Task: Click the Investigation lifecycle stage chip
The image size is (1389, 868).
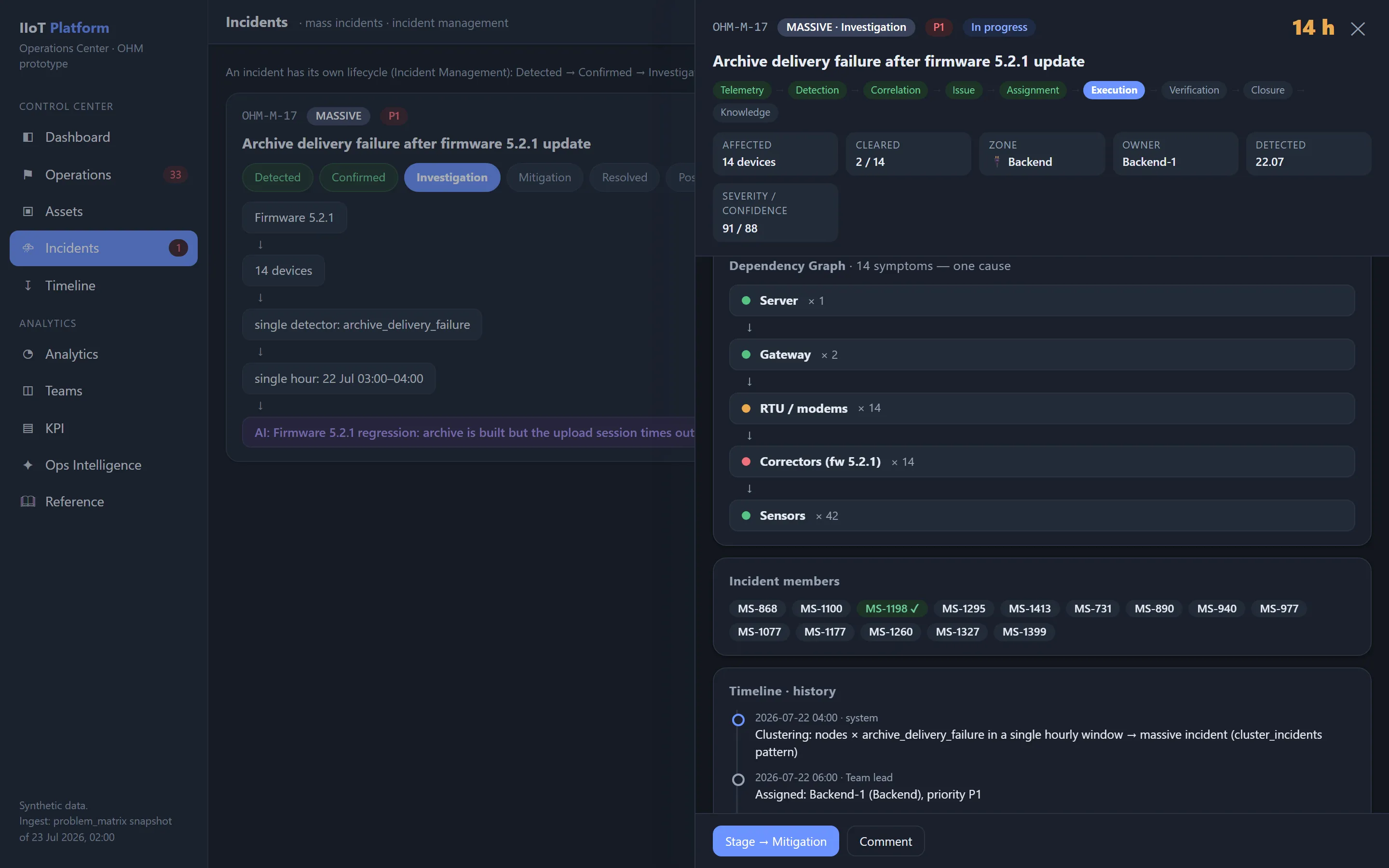Action: point(452,177)
